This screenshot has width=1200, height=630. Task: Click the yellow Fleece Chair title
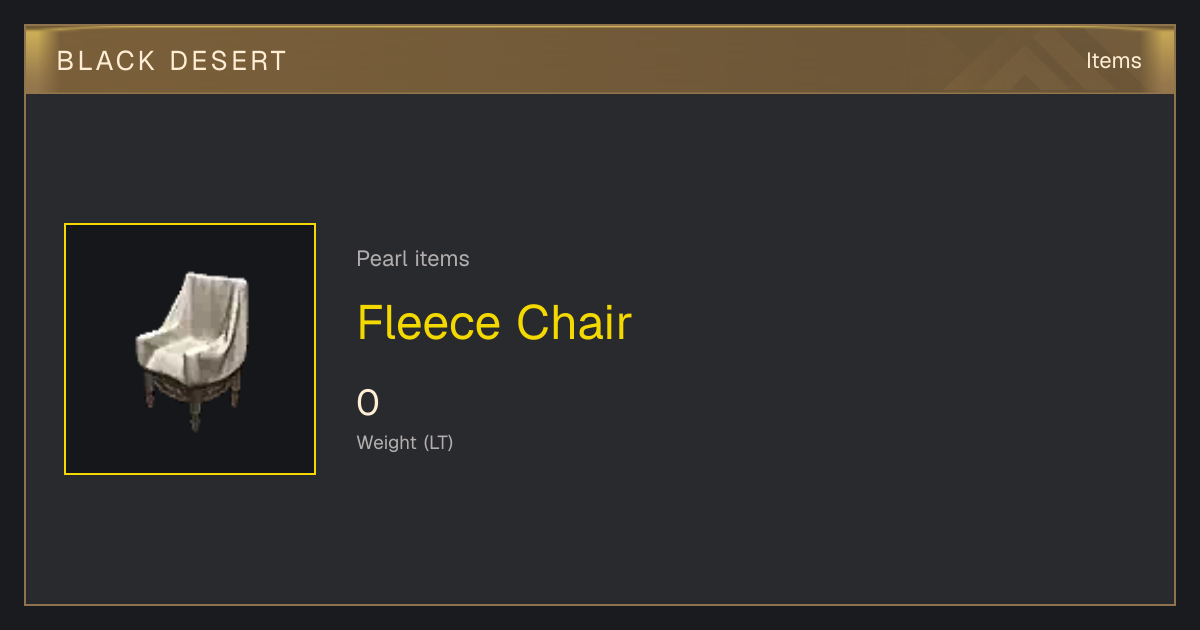[x=494, y=323]
